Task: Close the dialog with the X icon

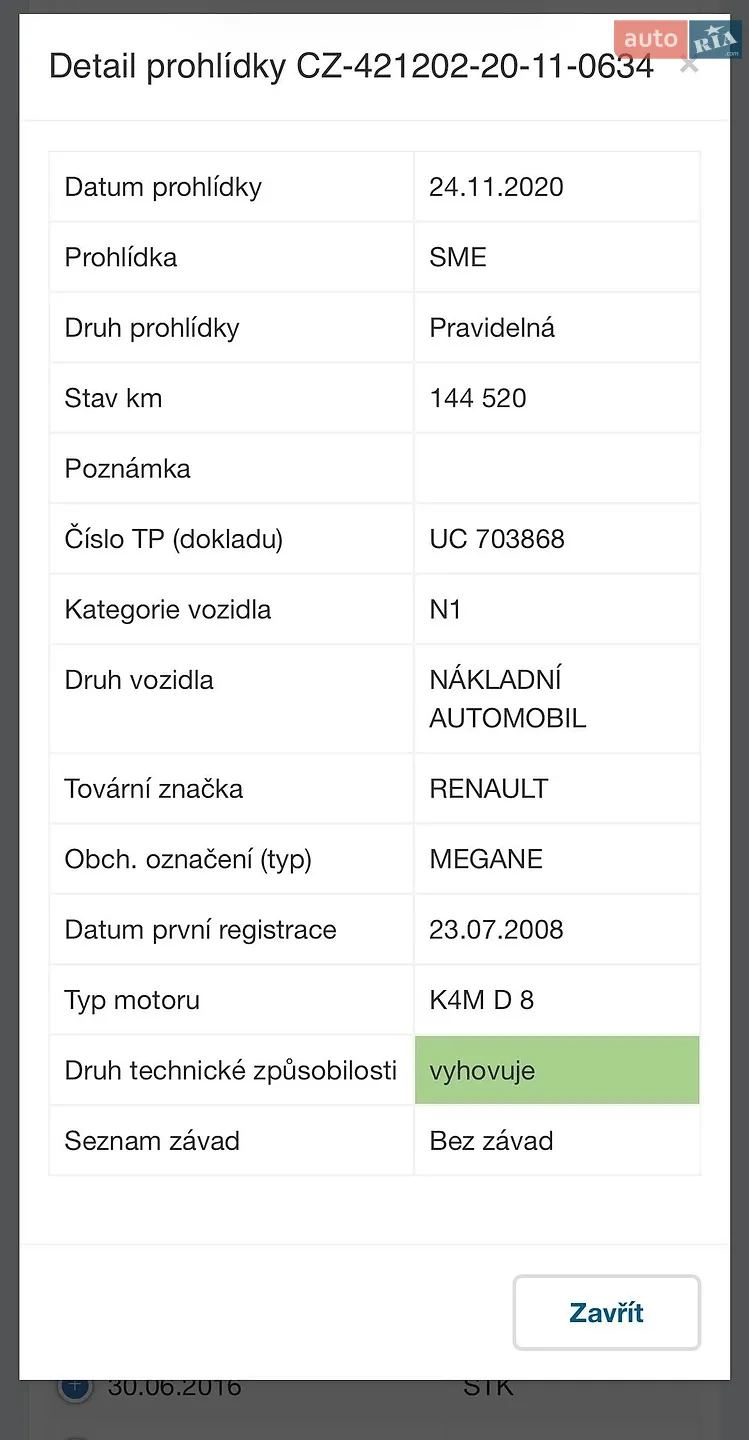Action: [x=688, y=66]
